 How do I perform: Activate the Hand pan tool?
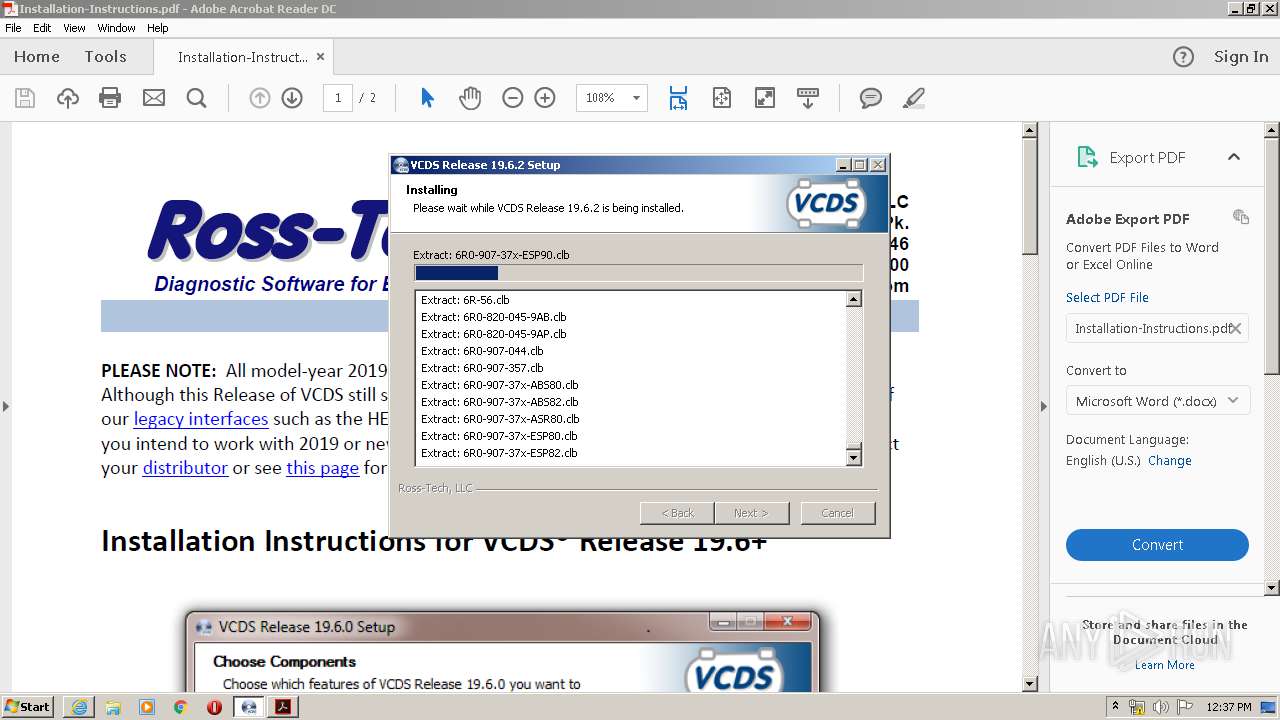(470, 98)
